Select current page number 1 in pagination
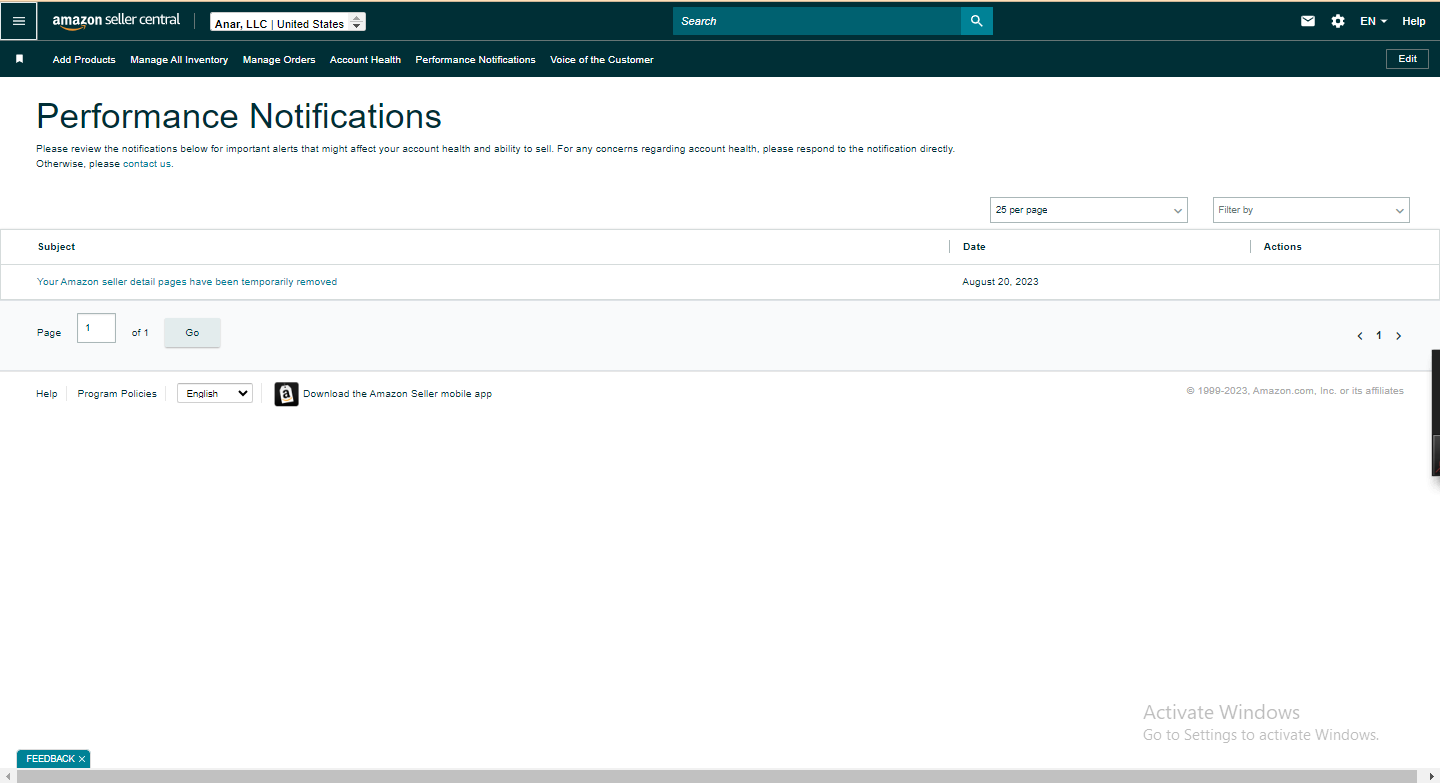This screenshot has width=1440, height=783. pos(1379,336)
